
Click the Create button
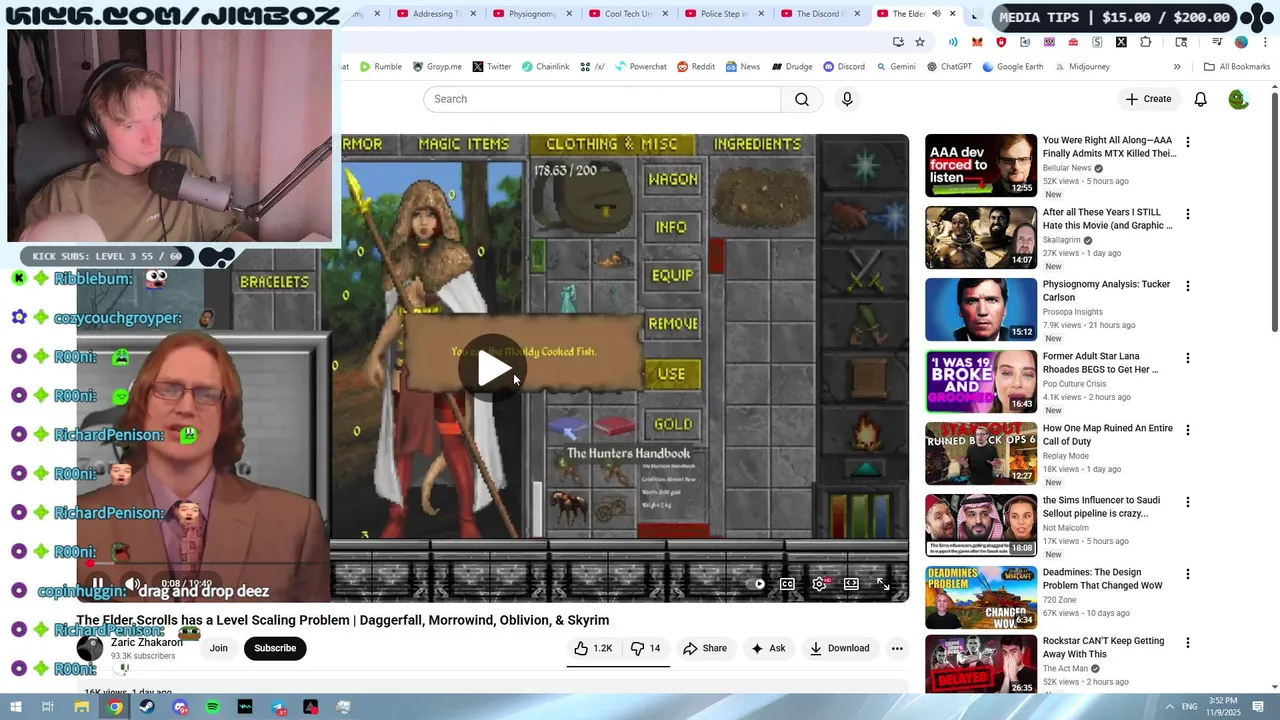[x=1148, y=99]
